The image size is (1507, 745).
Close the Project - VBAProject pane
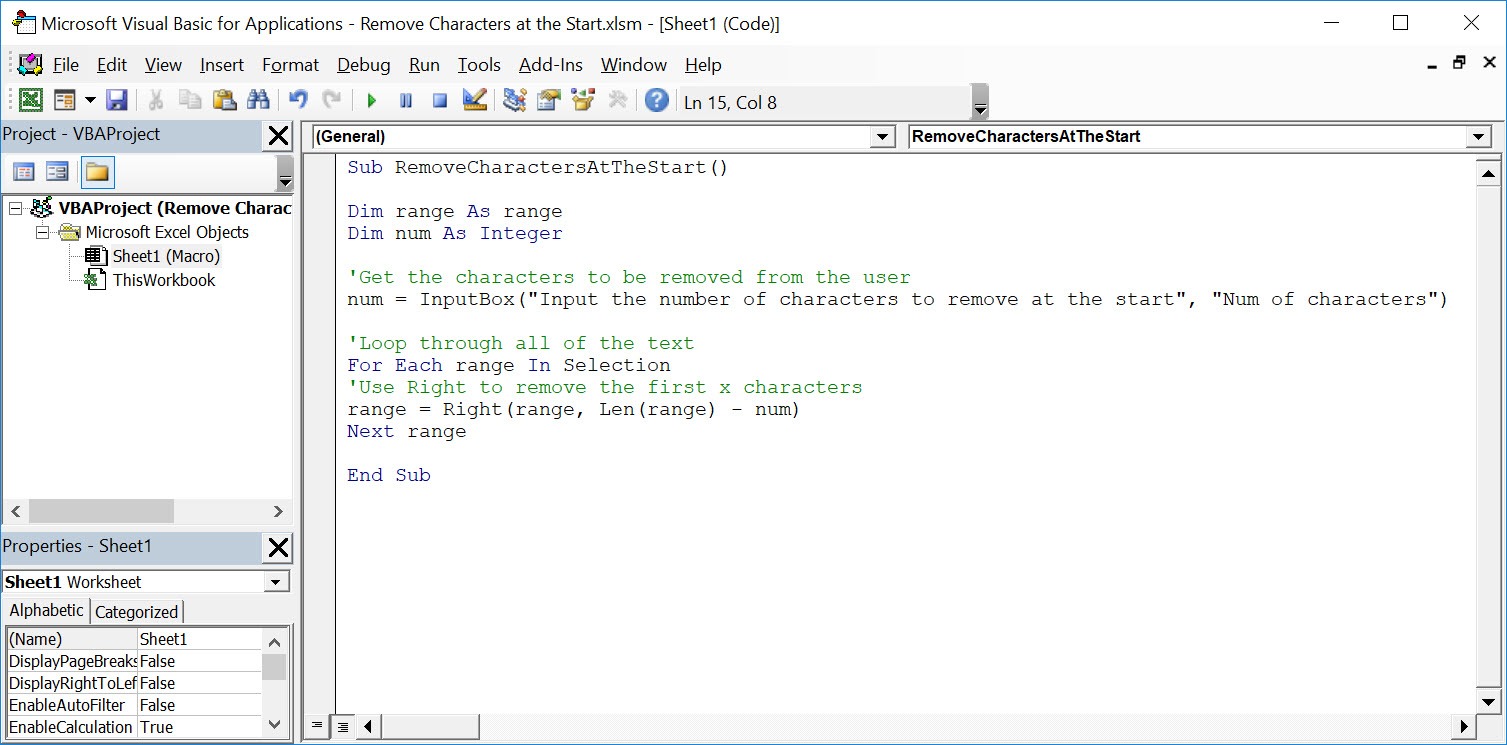click(278, 136)
